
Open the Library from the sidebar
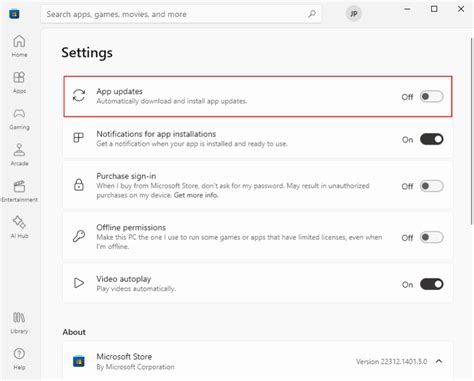pyautogui.click(x=19, y=322)
